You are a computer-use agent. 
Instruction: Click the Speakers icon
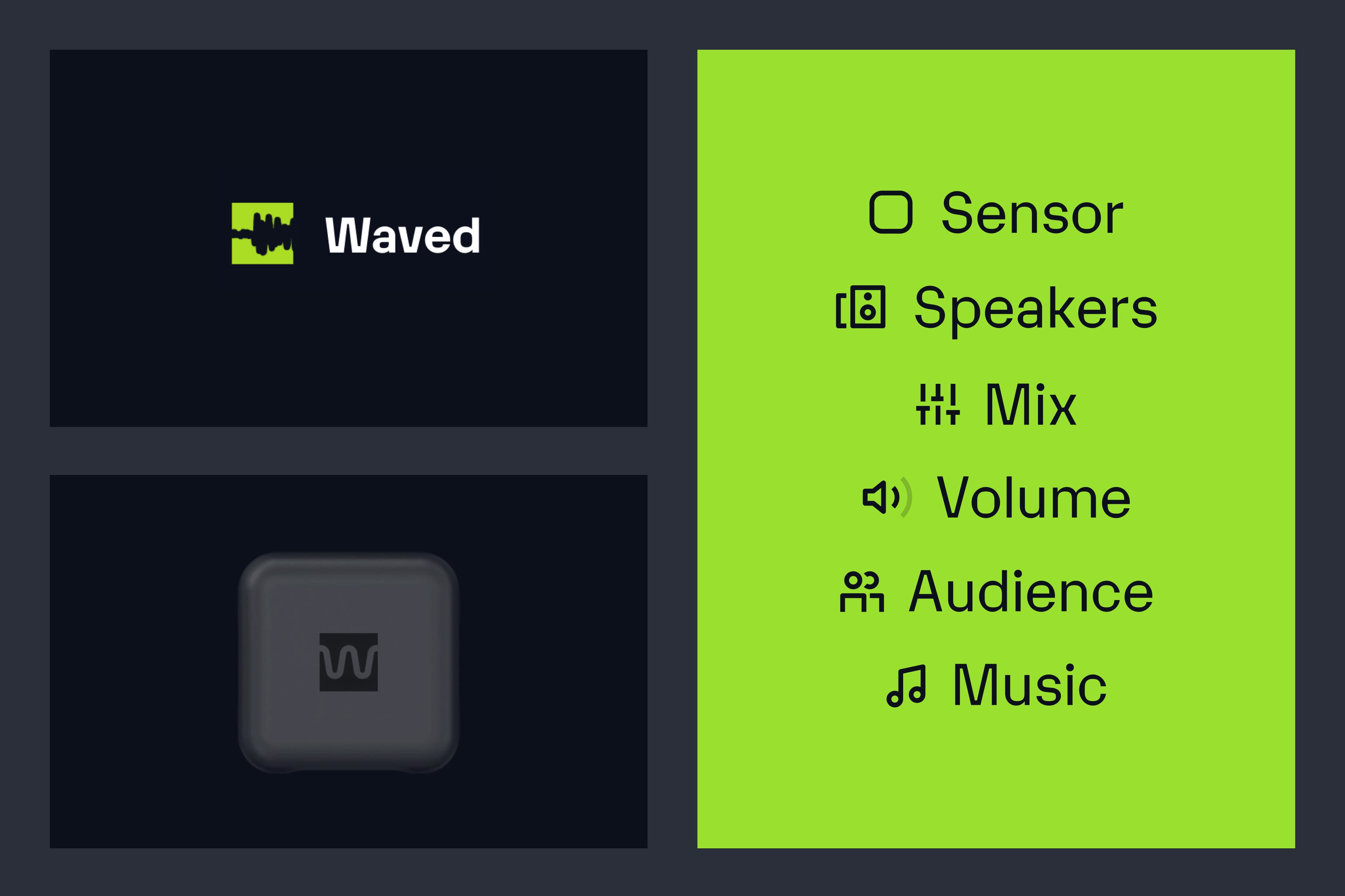point(860,307)
